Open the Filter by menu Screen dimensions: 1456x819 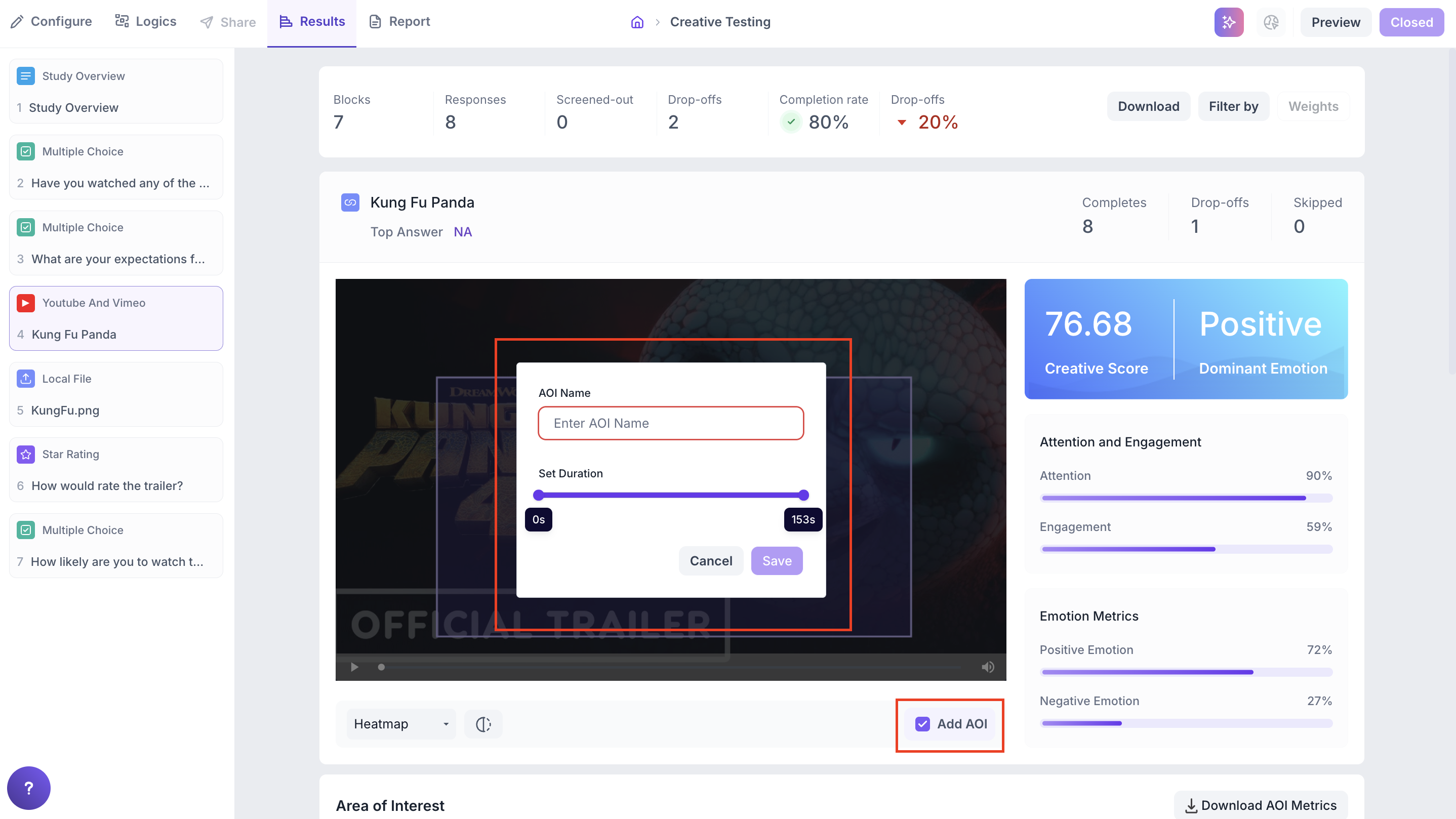1233,106
